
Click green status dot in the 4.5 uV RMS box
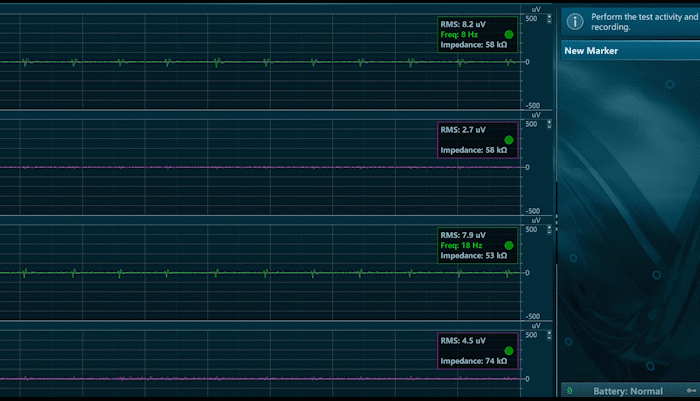[508, 351]
